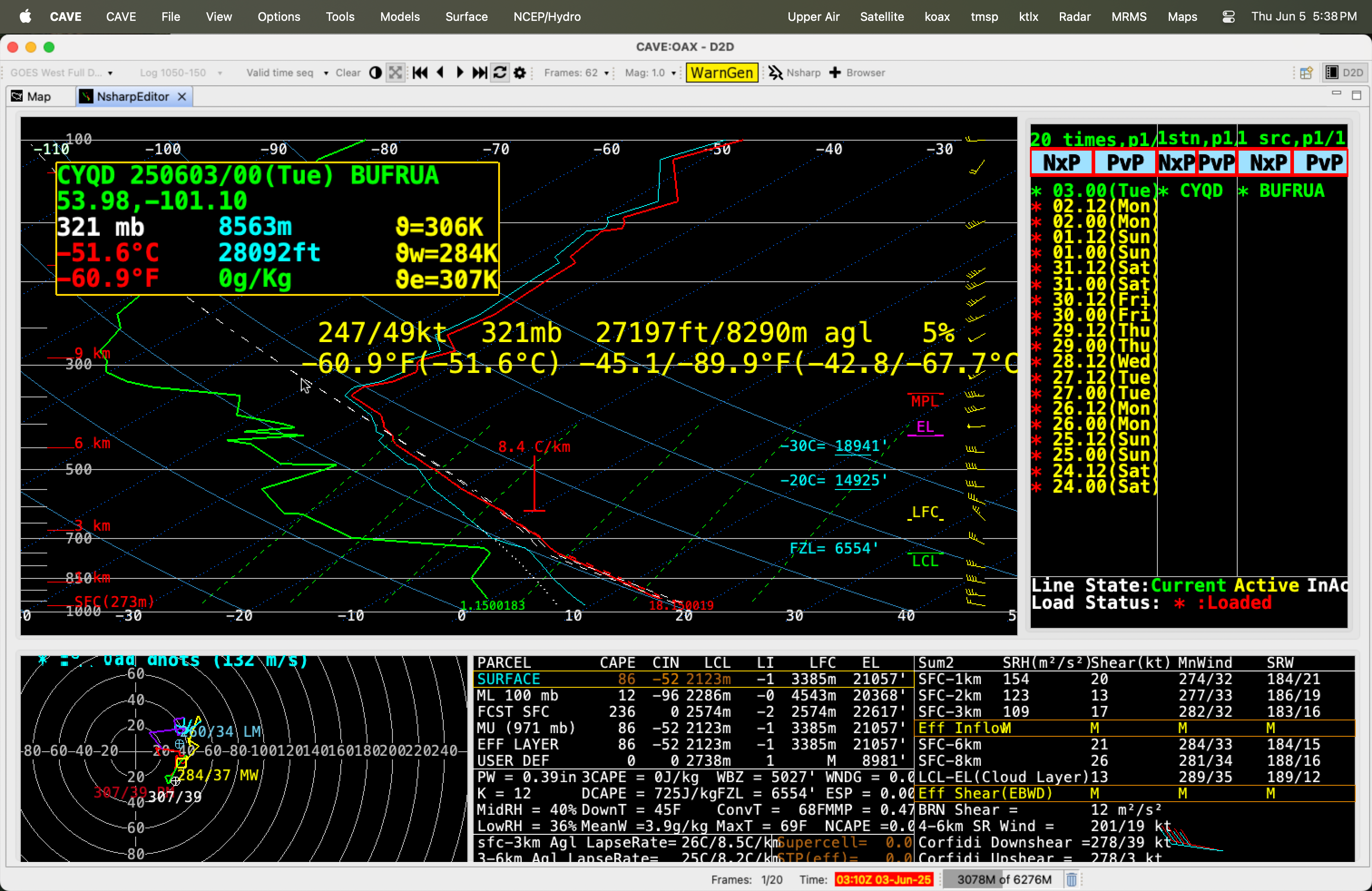Step back one frame
This screenshot has height=891, width=1372.
(x=441, y=73)
